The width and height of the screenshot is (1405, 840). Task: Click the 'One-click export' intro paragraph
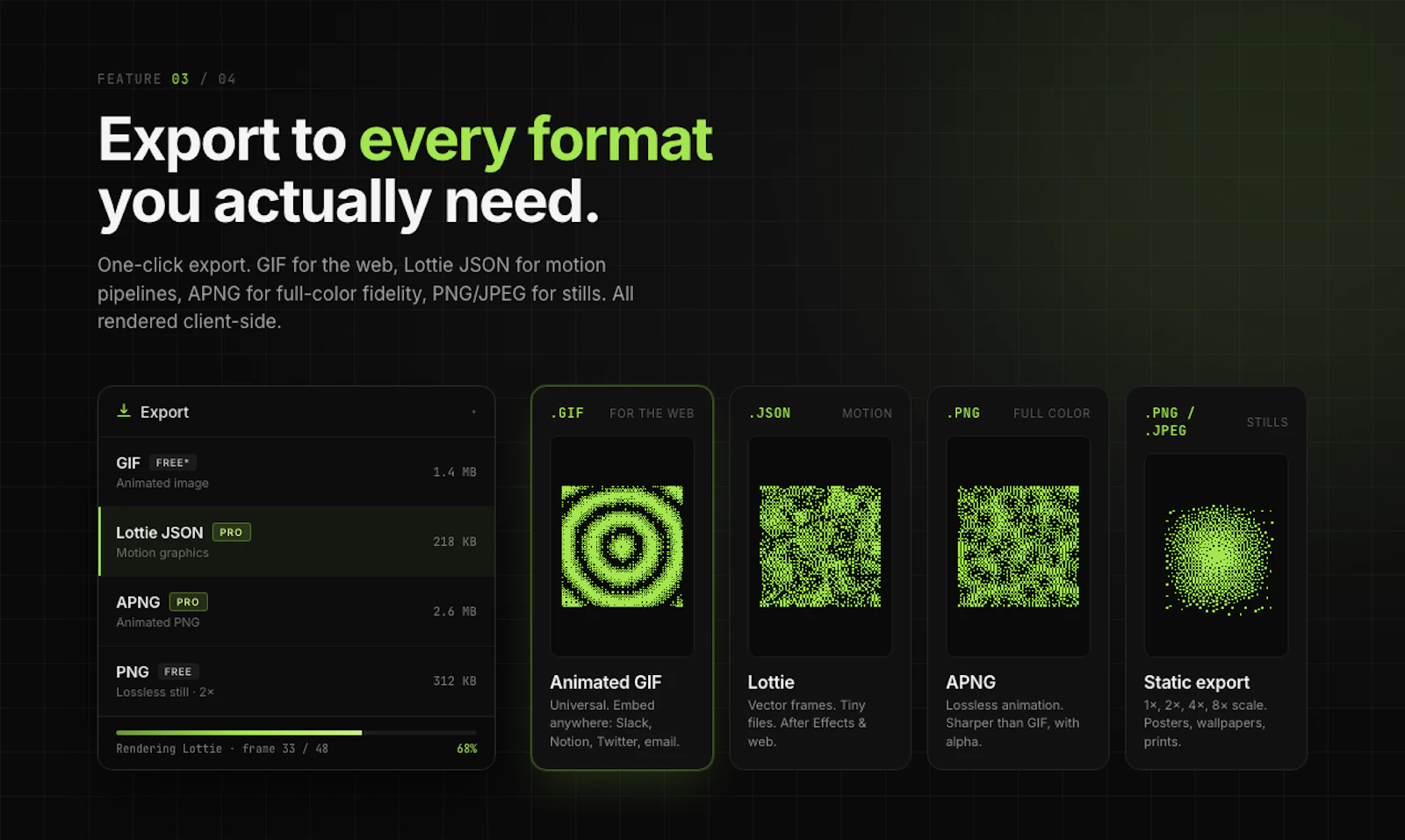[365, 293]
